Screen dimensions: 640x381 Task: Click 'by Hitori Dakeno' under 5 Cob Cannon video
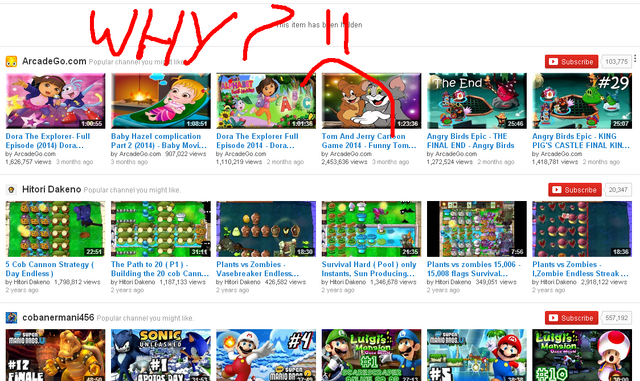[x=28, y=282]
